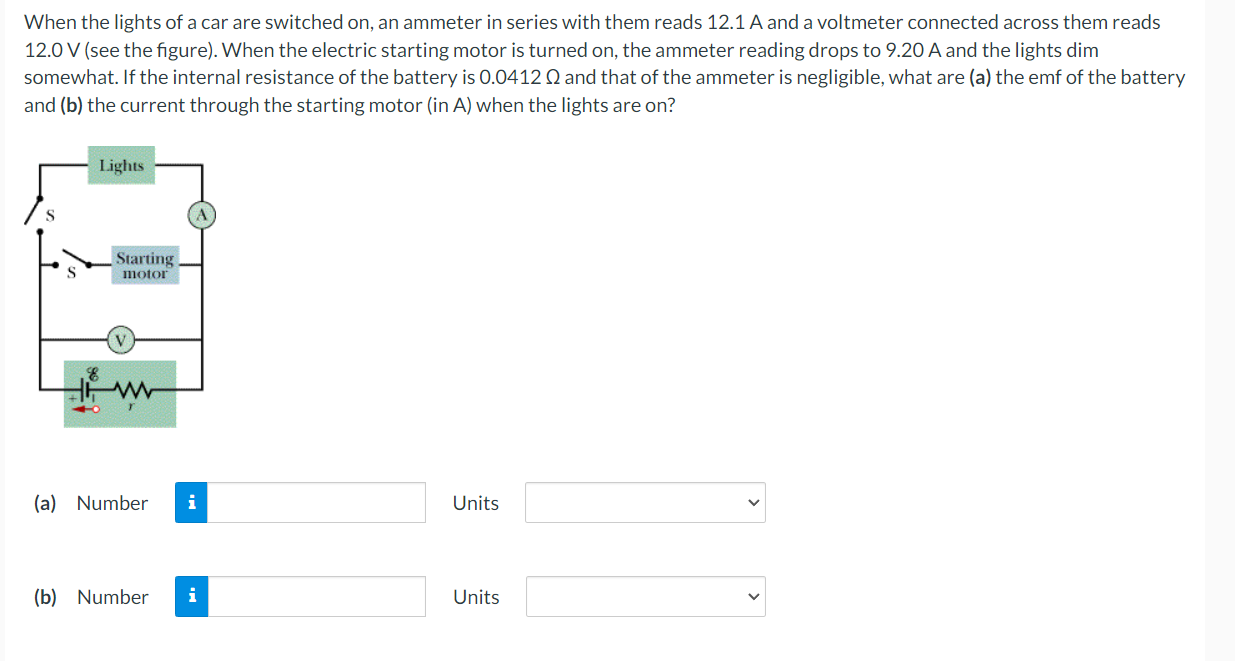This screenshot has width=1235, height=661.
Task: Click the upper switch S on left wire
Action: [x=38, y=211]
